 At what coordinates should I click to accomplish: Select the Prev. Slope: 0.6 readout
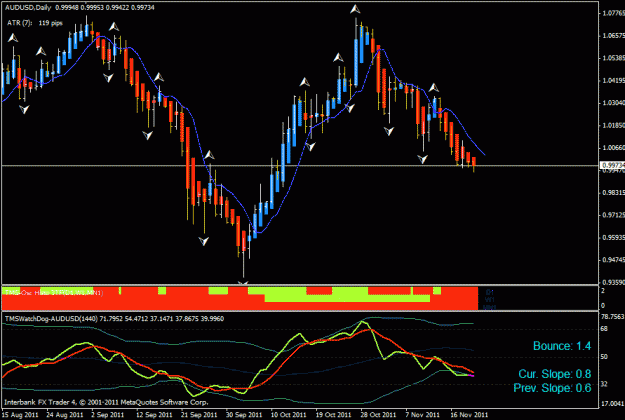pos(552,388)
